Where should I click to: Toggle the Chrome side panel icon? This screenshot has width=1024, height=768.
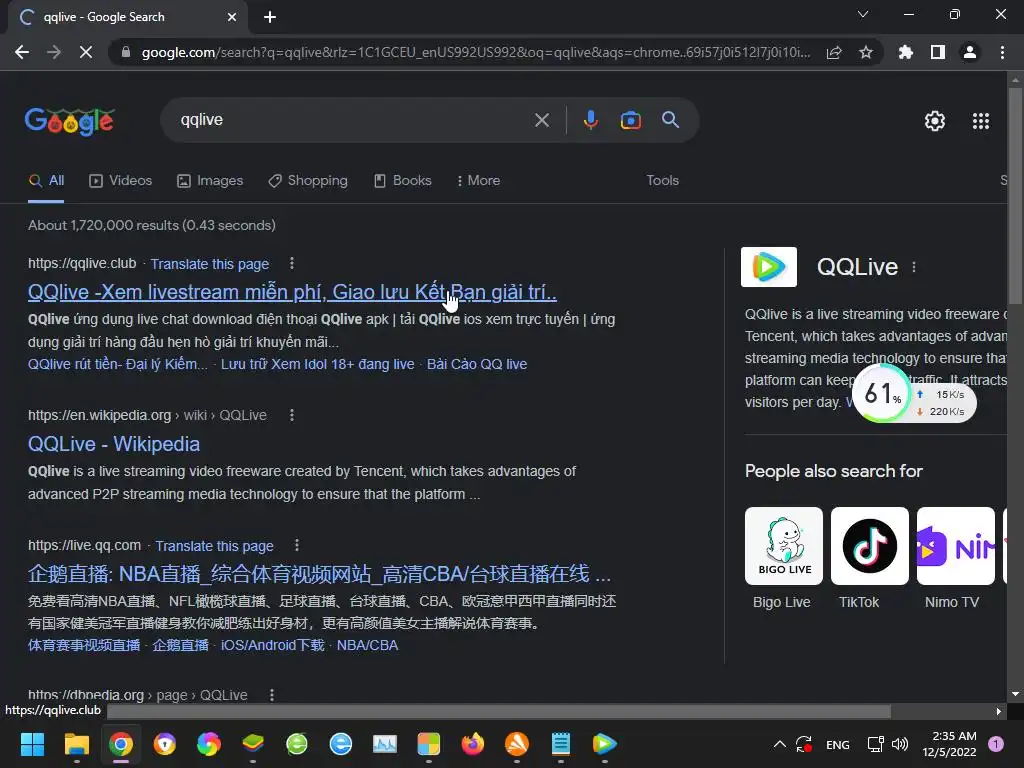[x=938, y=52]
